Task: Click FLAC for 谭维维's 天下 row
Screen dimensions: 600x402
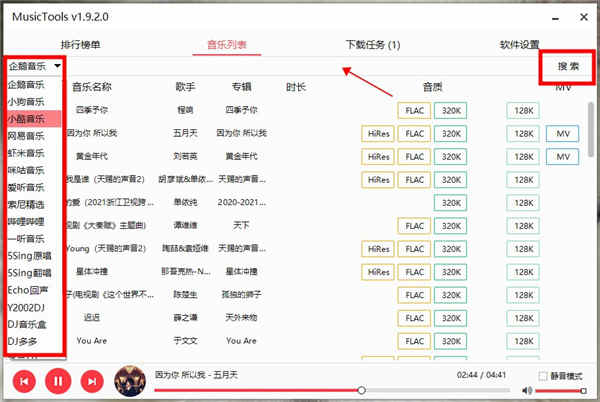Action: [414, 226]
